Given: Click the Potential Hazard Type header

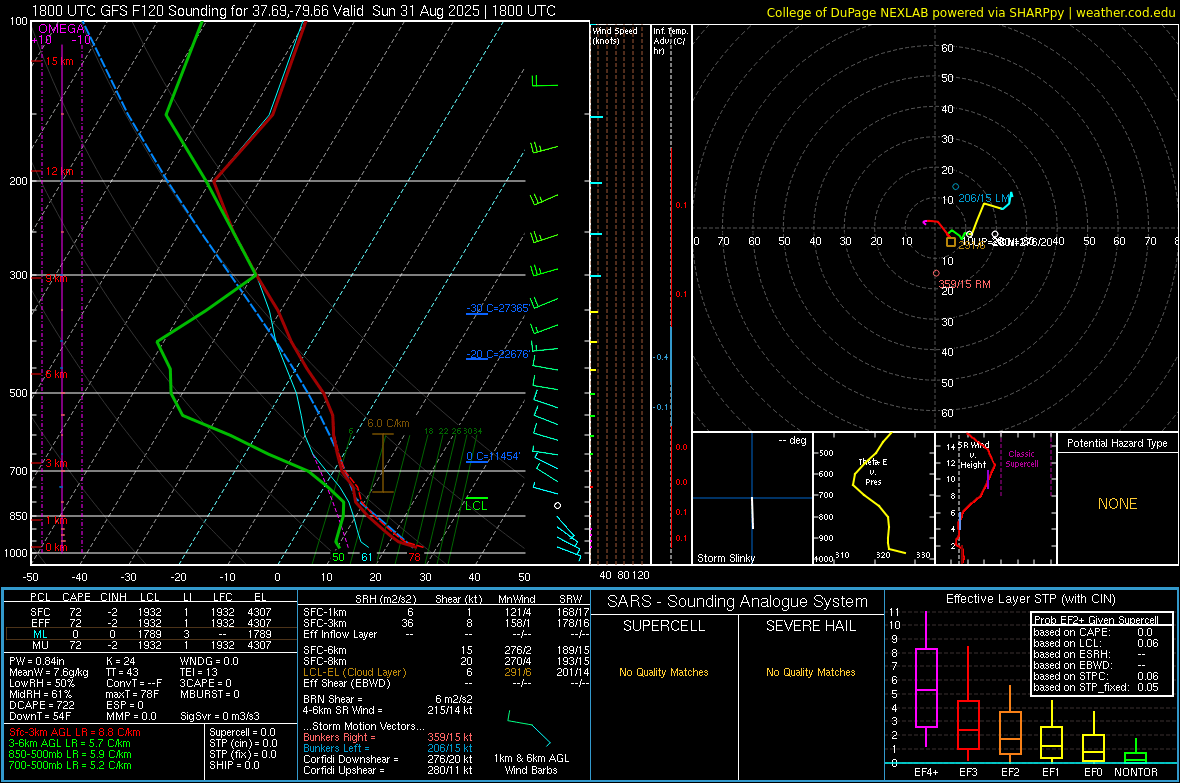Looking at the screenshot, I should [x=1117, y=443].
